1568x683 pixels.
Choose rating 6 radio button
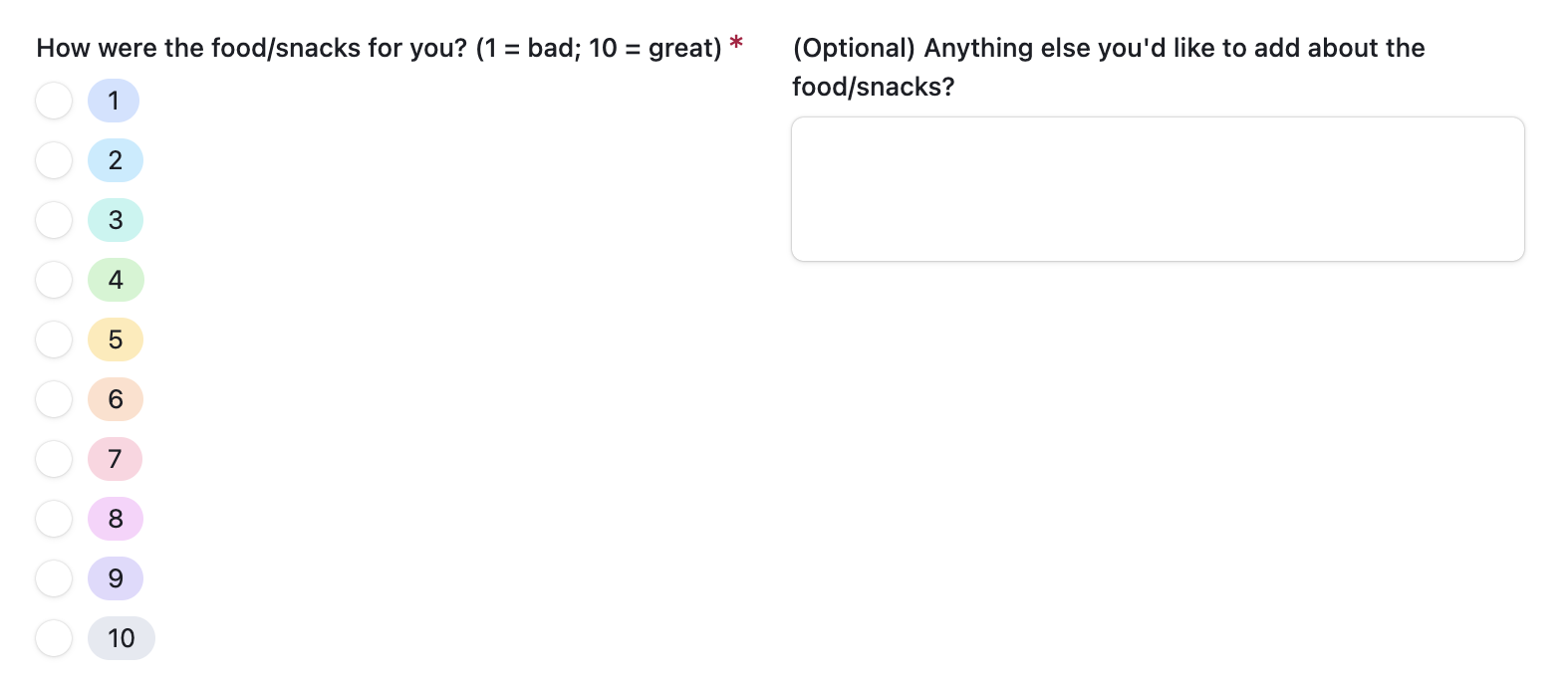coord(54,399)
